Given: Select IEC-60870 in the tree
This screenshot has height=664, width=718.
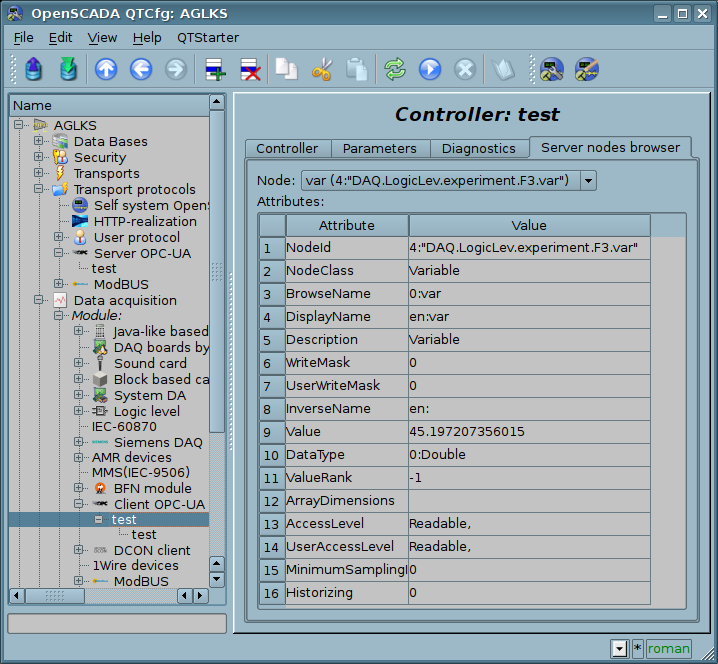Looking at the screenshot, I should pos(124,426).
